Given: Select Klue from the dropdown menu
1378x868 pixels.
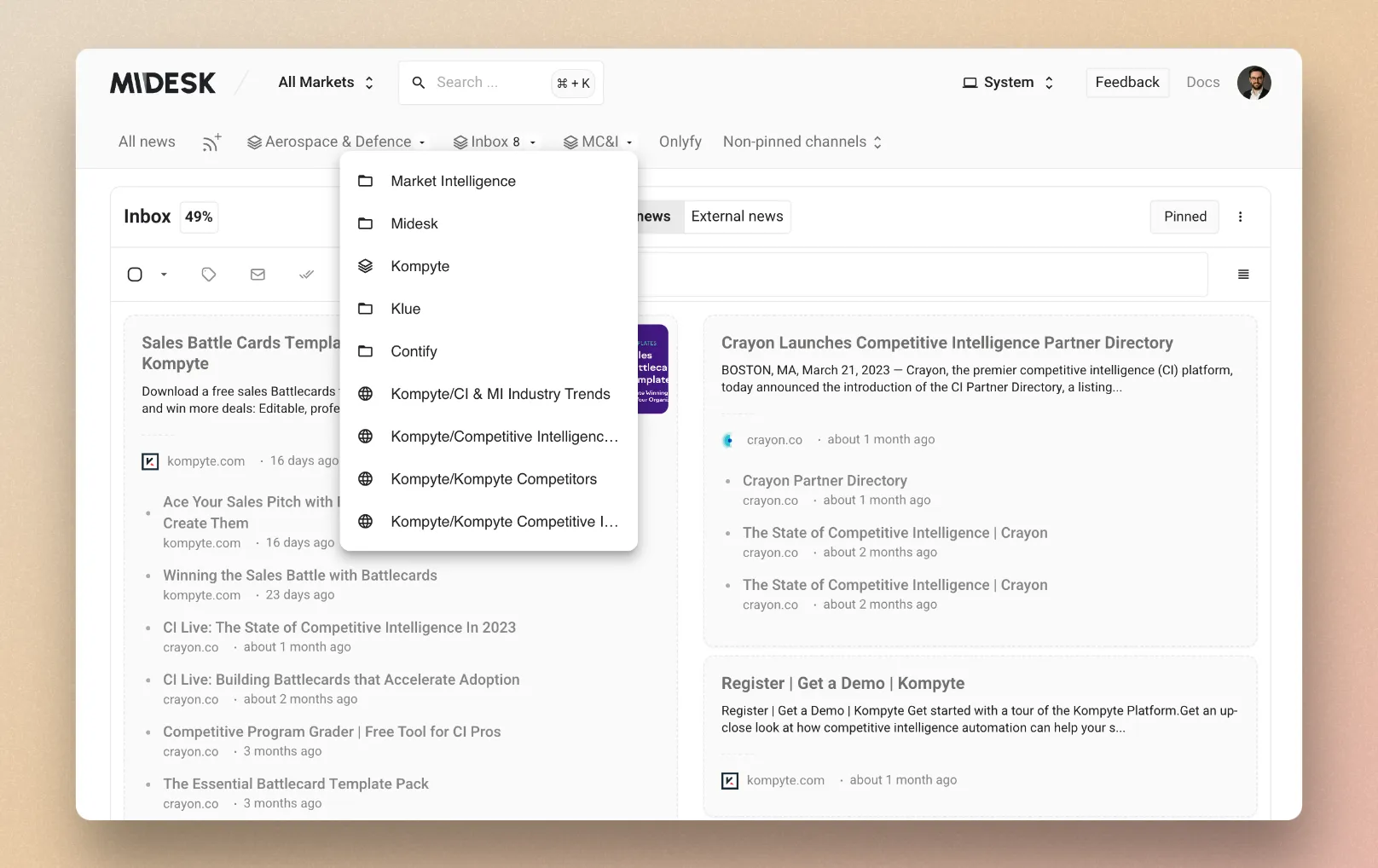Looking at the screenshot, I should [x=489, y=309].
